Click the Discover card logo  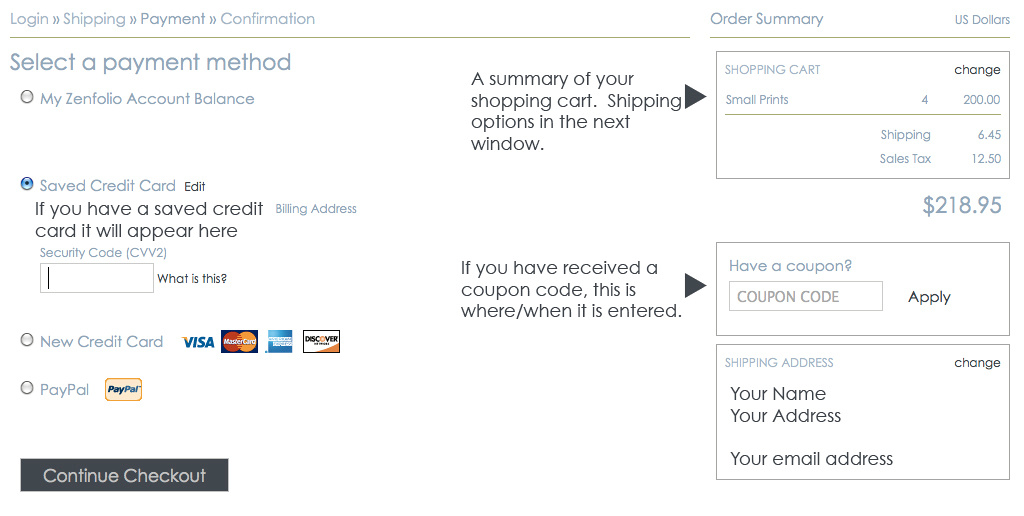[321, 342]
